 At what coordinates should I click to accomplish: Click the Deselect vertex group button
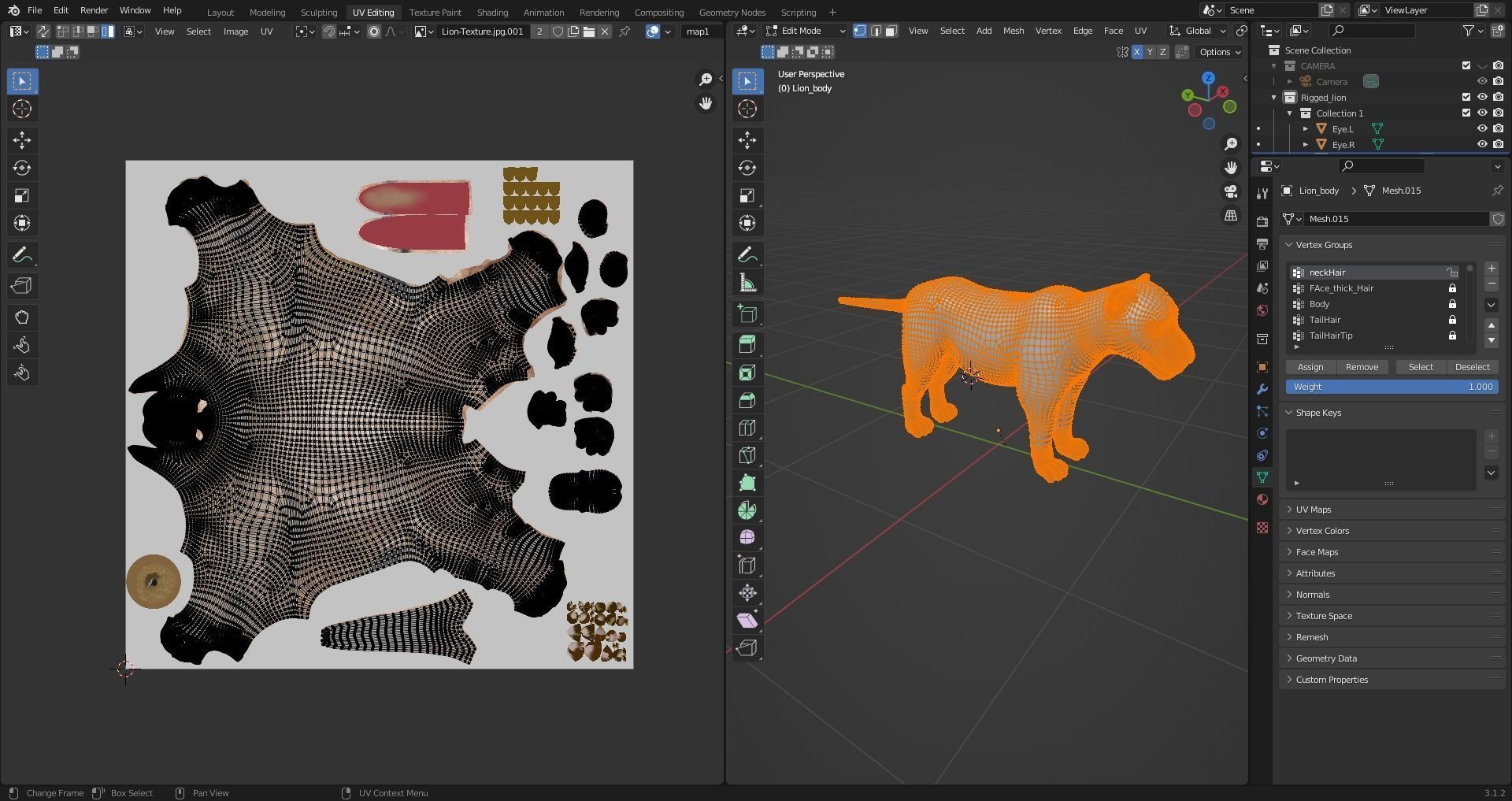coord(1472,367)
